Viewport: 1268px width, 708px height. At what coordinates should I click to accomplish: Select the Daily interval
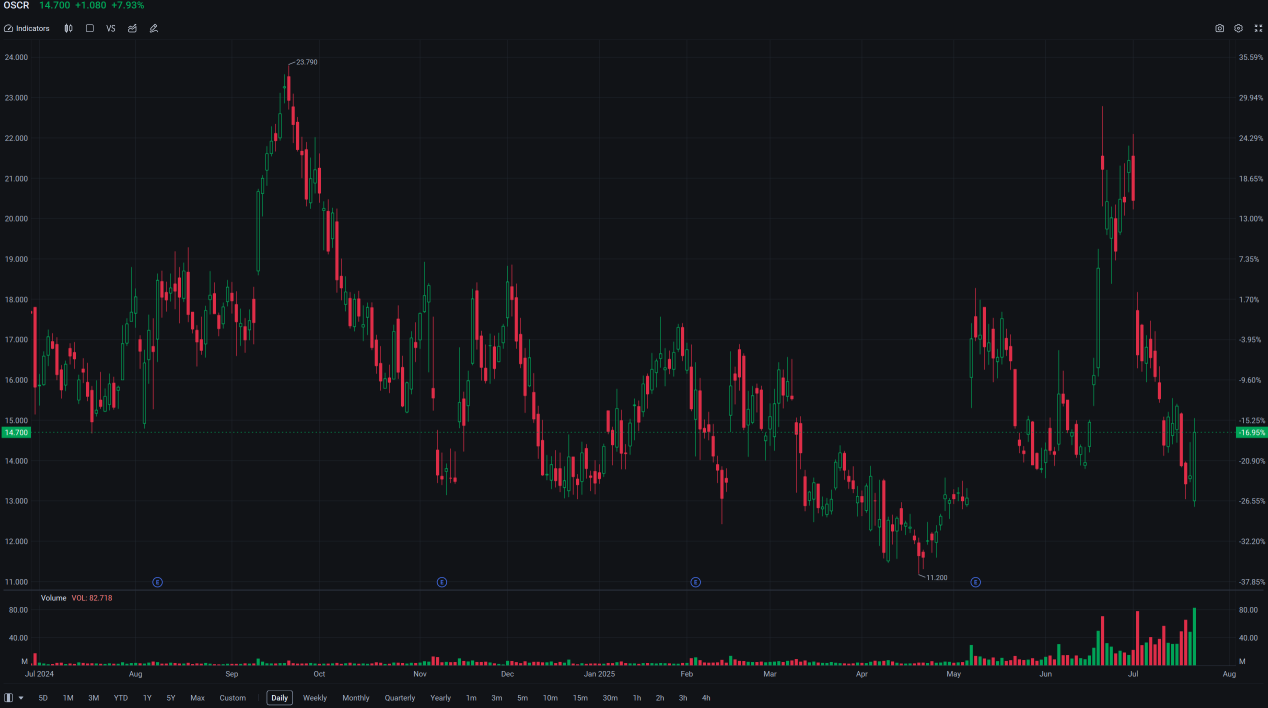tap(279, 698)
